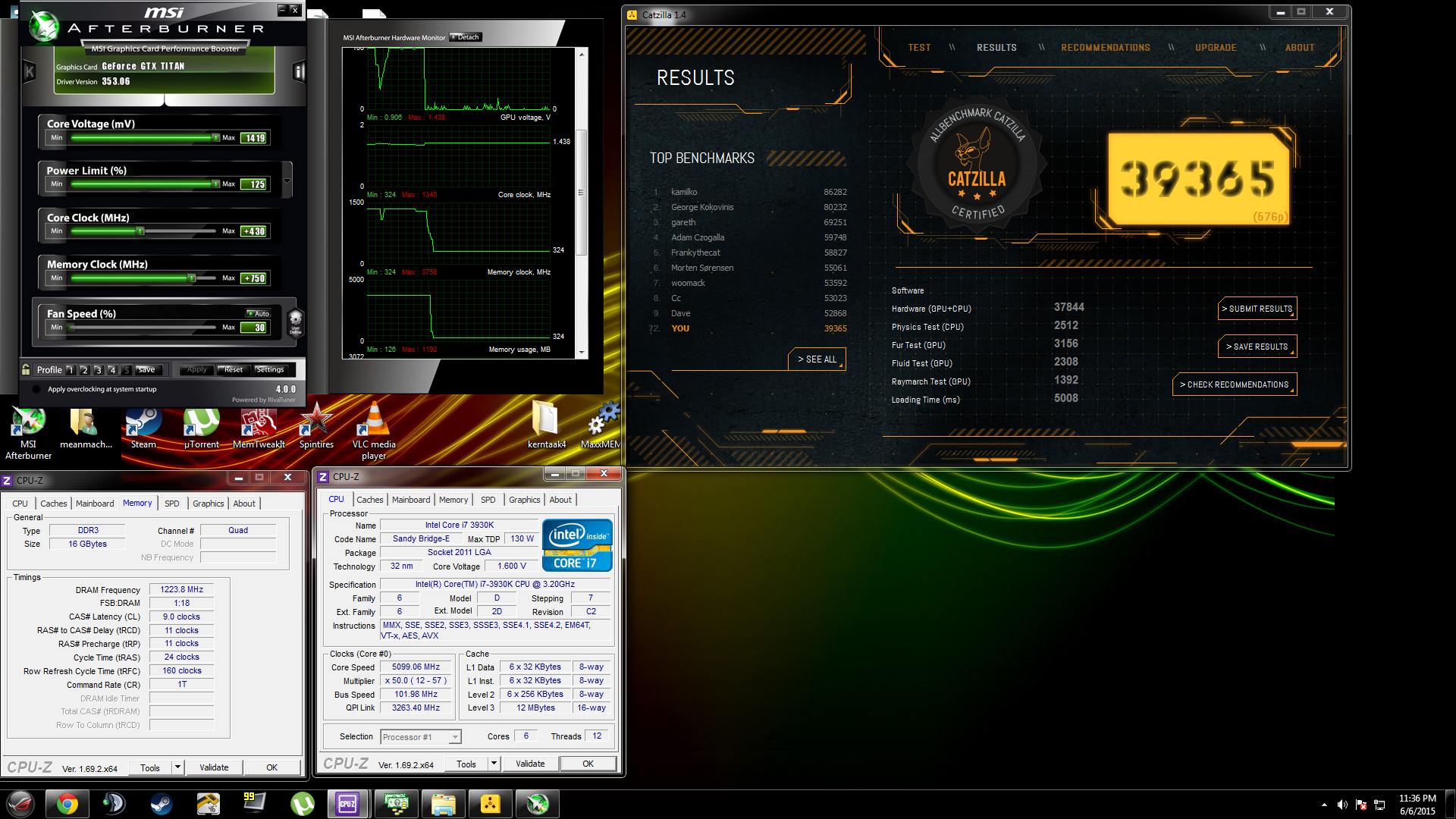Click the network tray icon
The width and height of the screenshot is (1456, 819).
click(x=1379, y=805)
